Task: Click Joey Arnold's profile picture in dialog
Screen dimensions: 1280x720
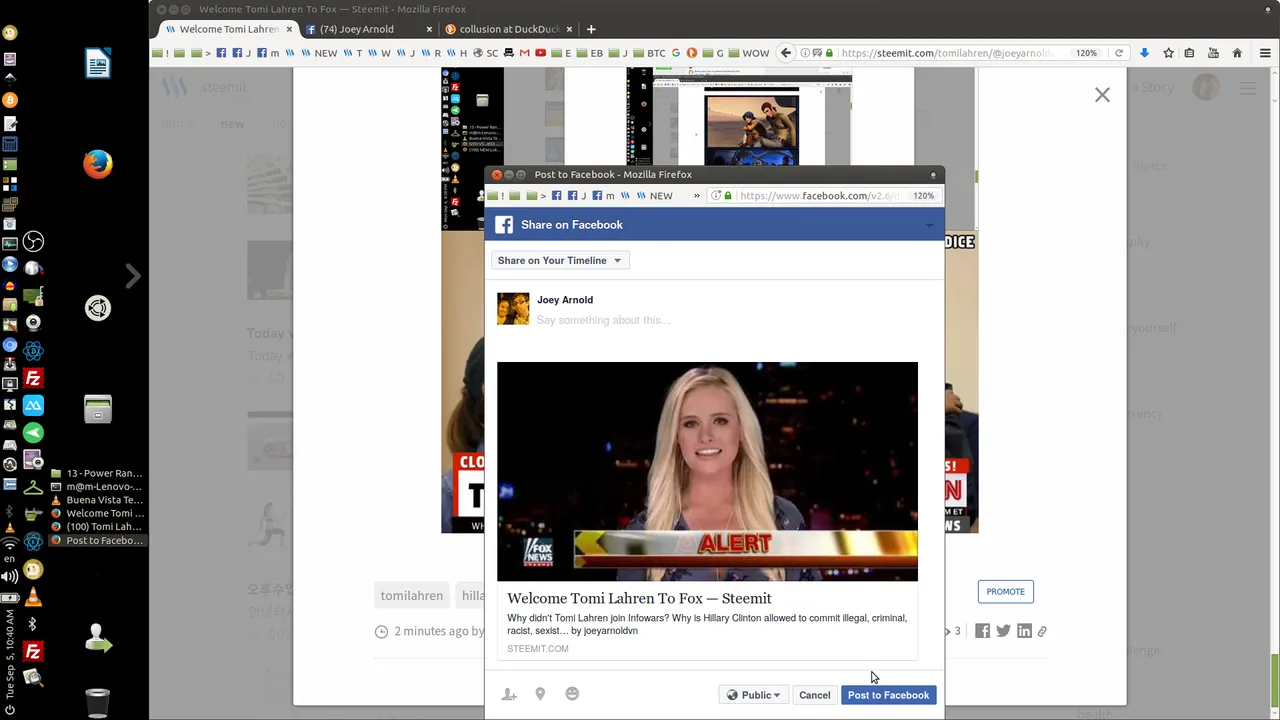Action: point(513,309)
